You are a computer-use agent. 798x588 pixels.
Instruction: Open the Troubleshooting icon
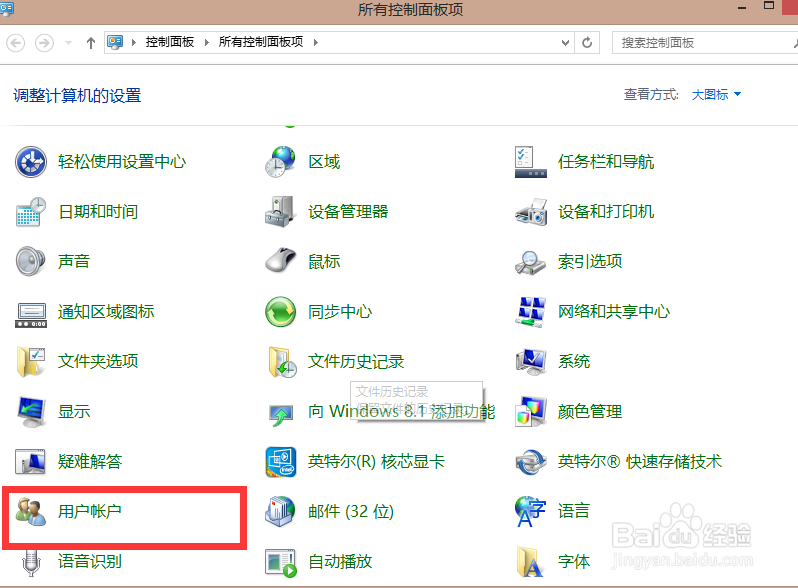pos(31,462)
